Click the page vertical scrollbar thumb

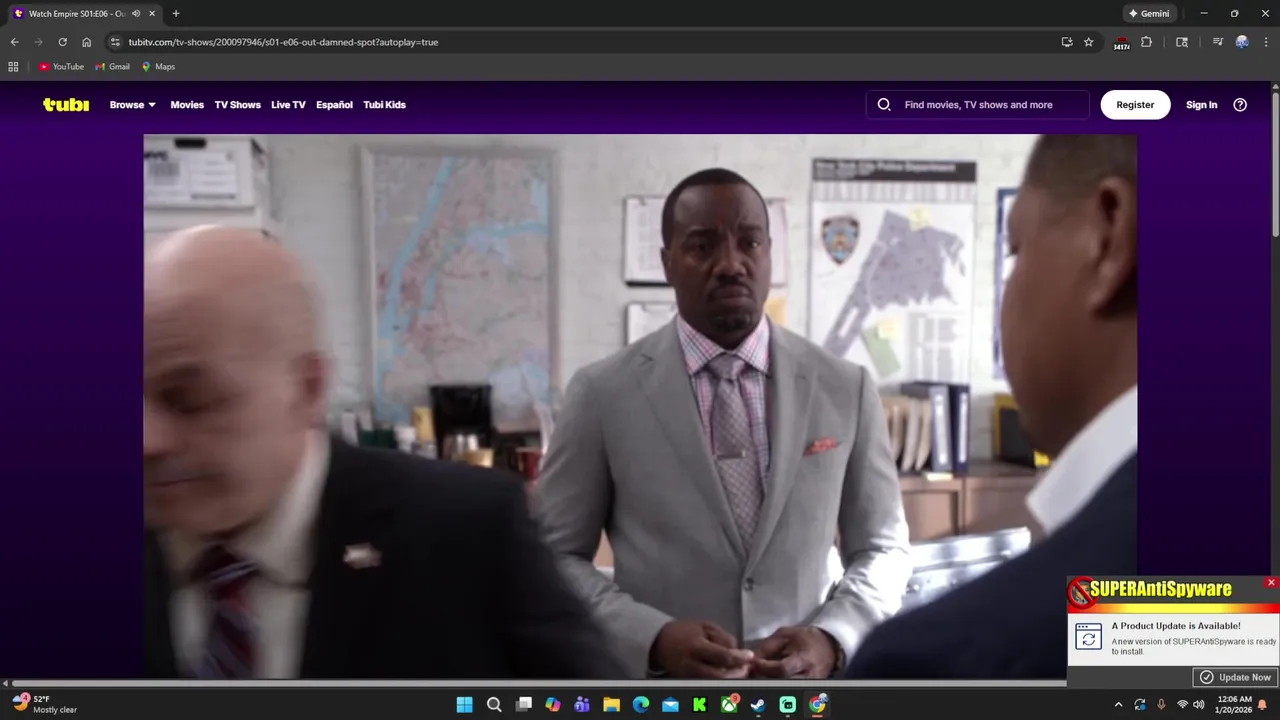click(x=1275, y=165)
